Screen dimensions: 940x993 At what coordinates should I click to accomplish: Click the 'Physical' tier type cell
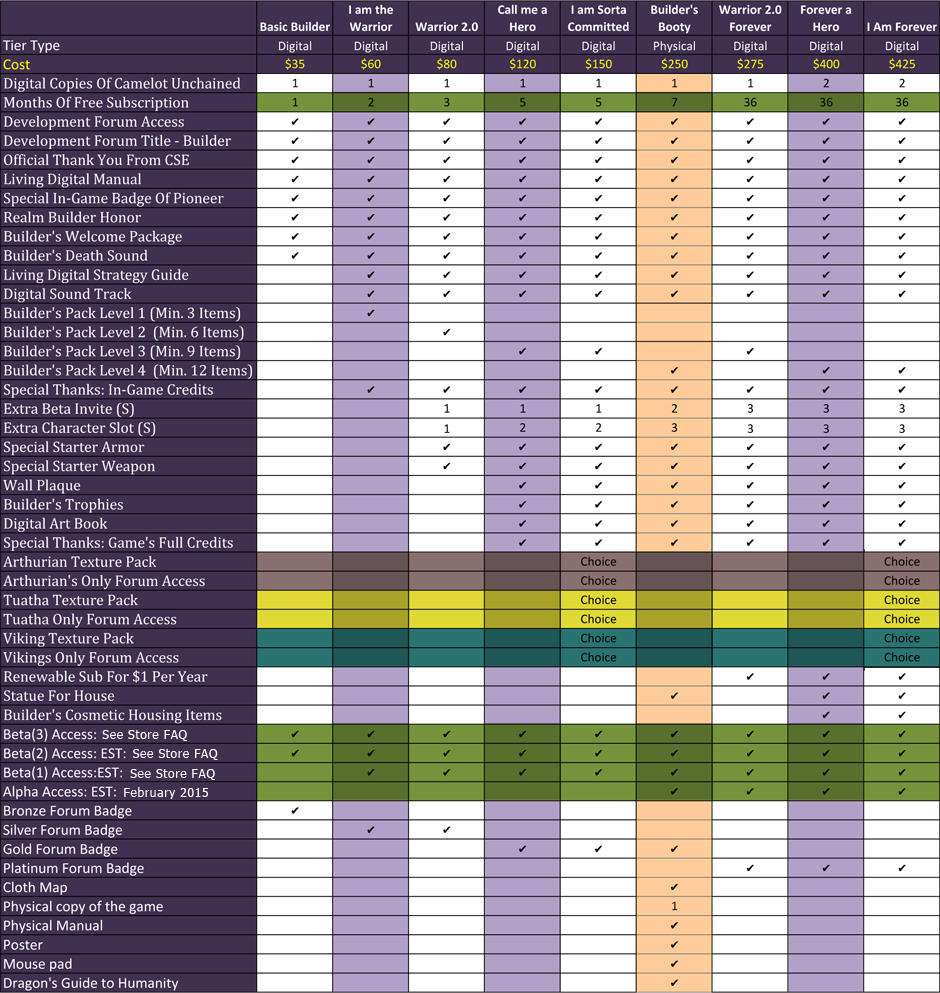tap(674, 46)
